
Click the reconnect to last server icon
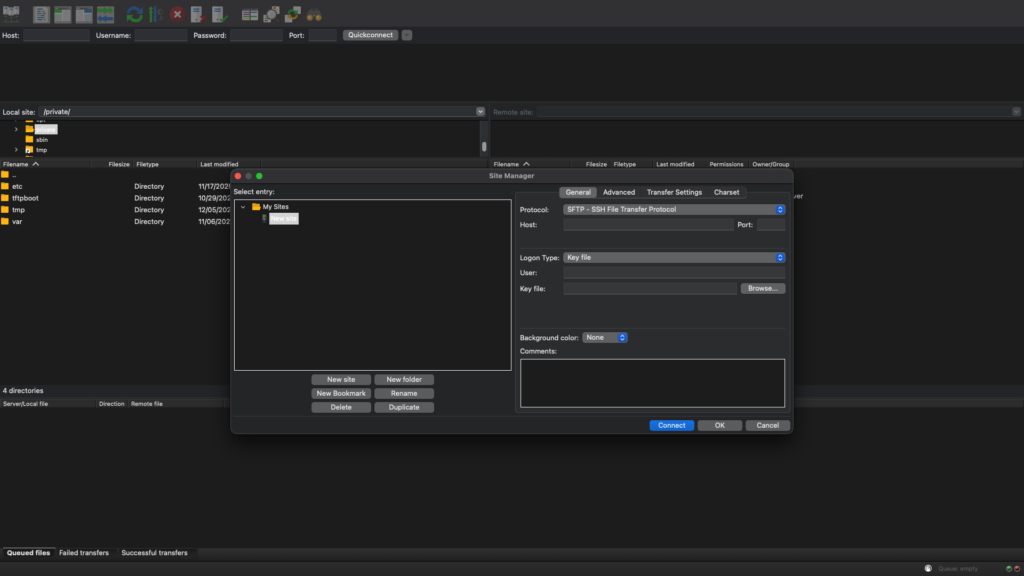(x=219, y=14)
